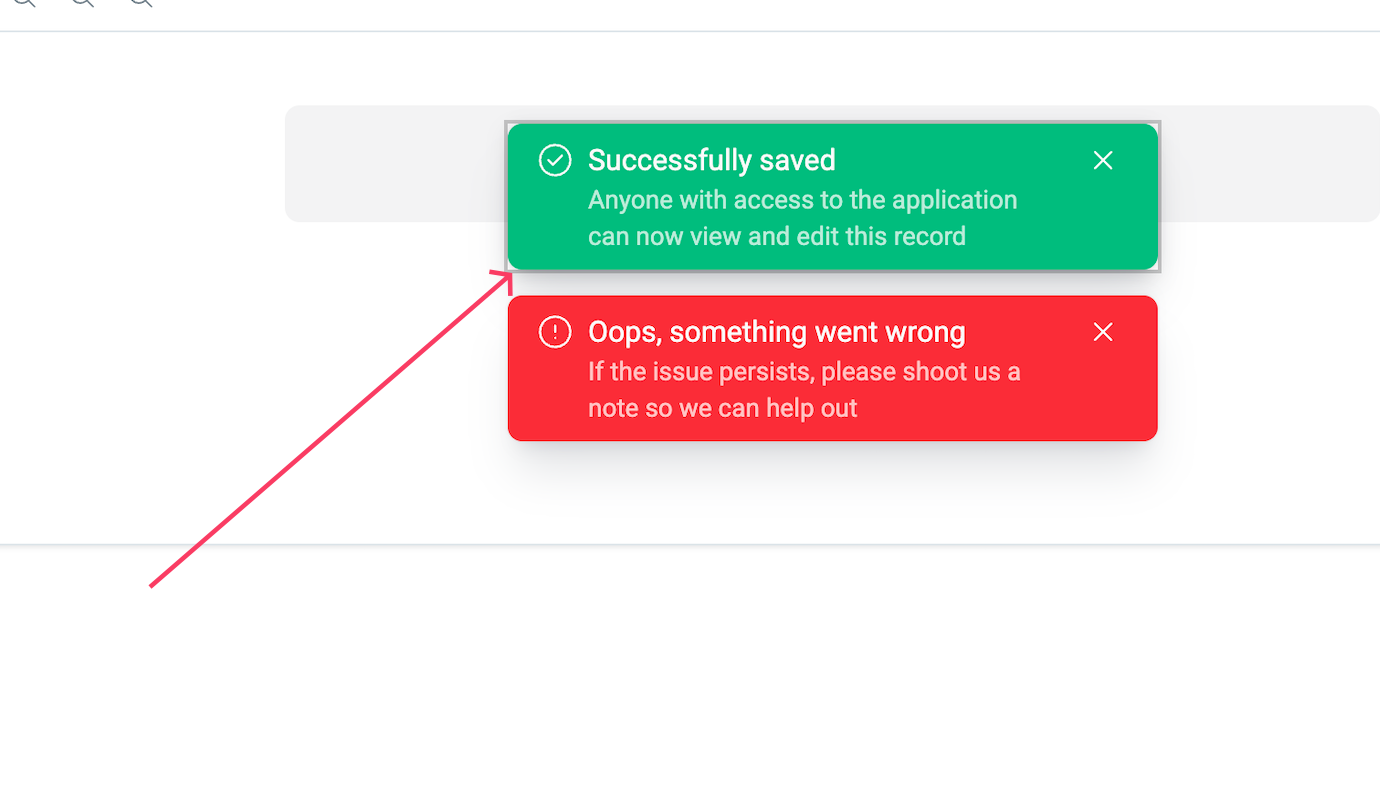The height and width of the screenshot is (804, 1380).
Task: Click the checkmark circle success icon
Action: pos(555,160)
